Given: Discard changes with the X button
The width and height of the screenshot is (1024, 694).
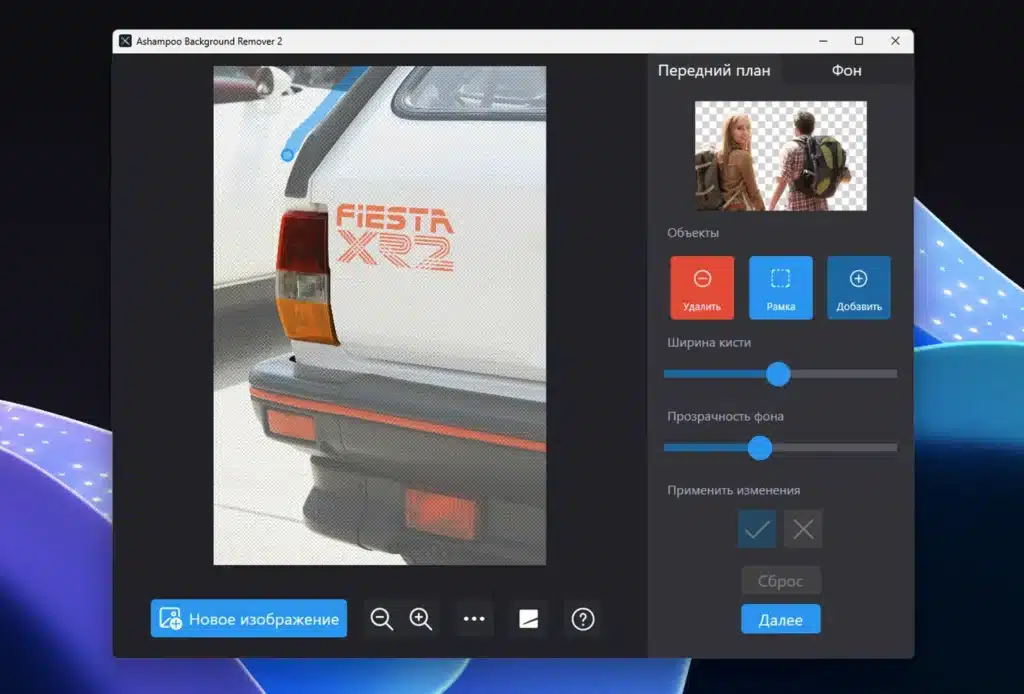Looking at the screenshot, I should [x=803, y=529].
